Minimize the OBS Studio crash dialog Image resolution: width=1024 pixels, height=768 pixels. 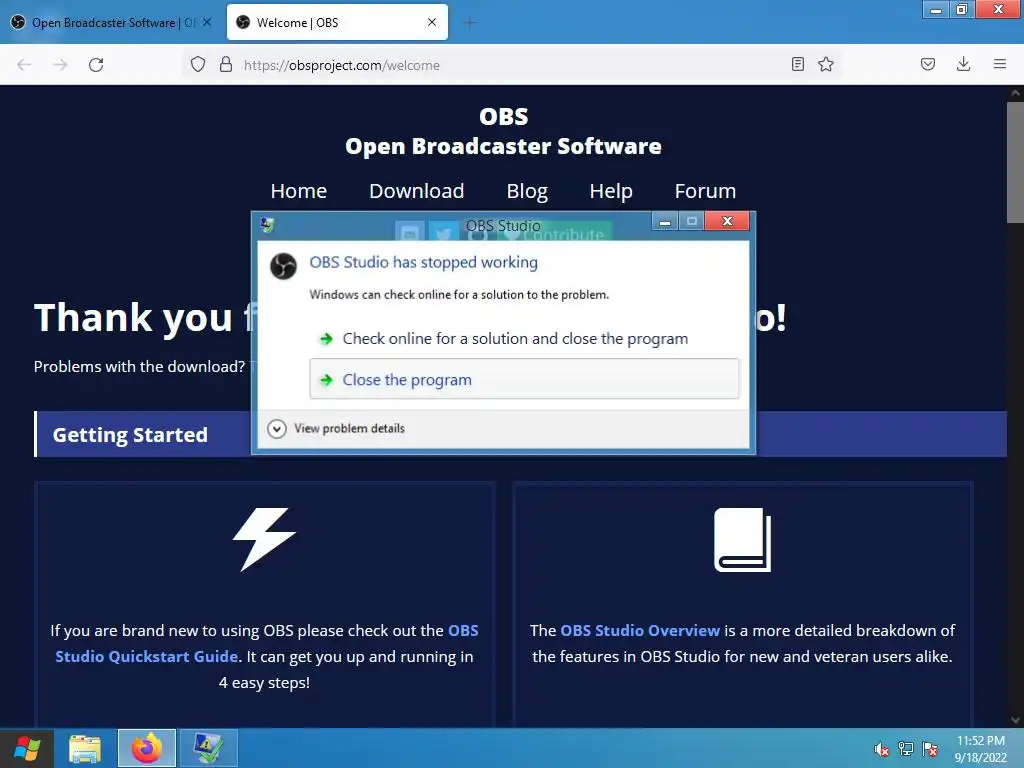pyautogui.click(x=665, y=221)
